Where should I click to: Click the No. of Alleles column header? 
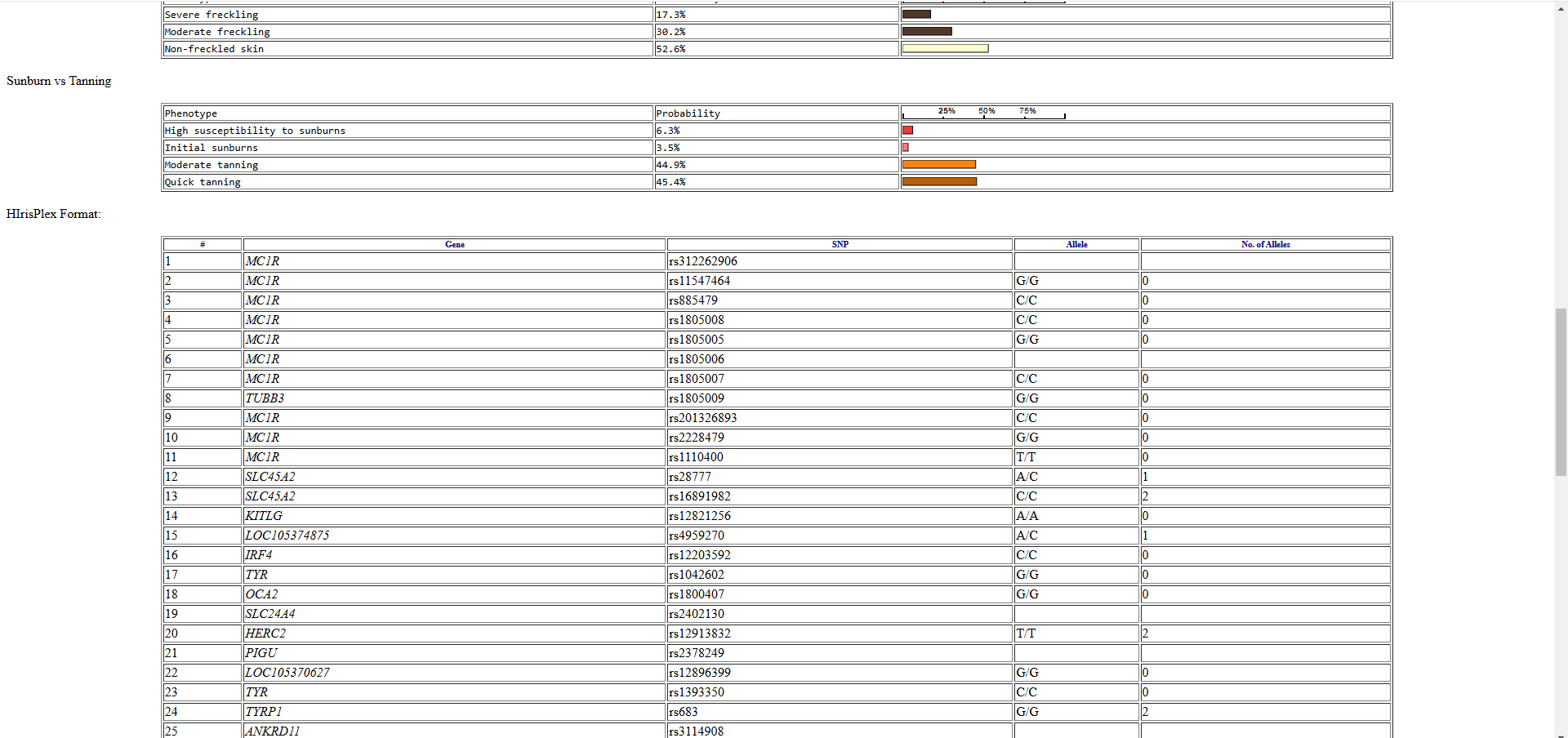(1265, 244)
